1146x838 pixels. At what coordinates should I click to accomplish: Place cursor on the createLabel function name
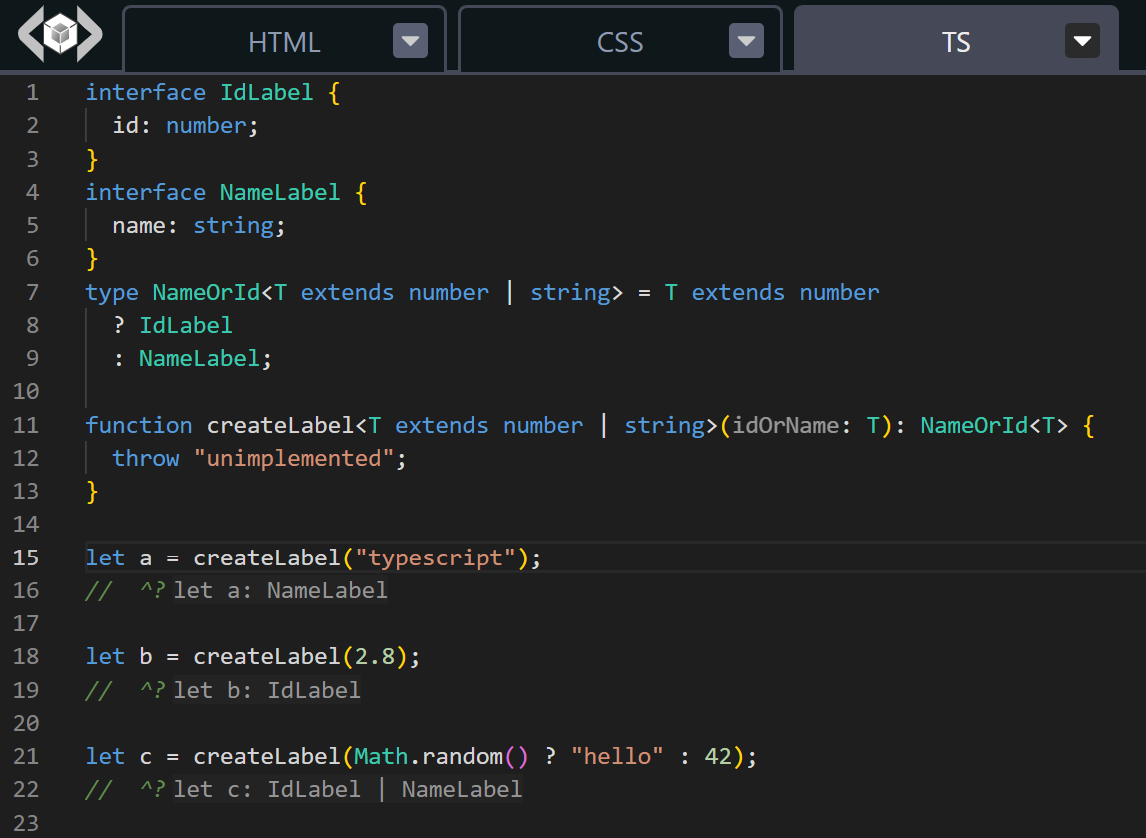coord(281,424)
